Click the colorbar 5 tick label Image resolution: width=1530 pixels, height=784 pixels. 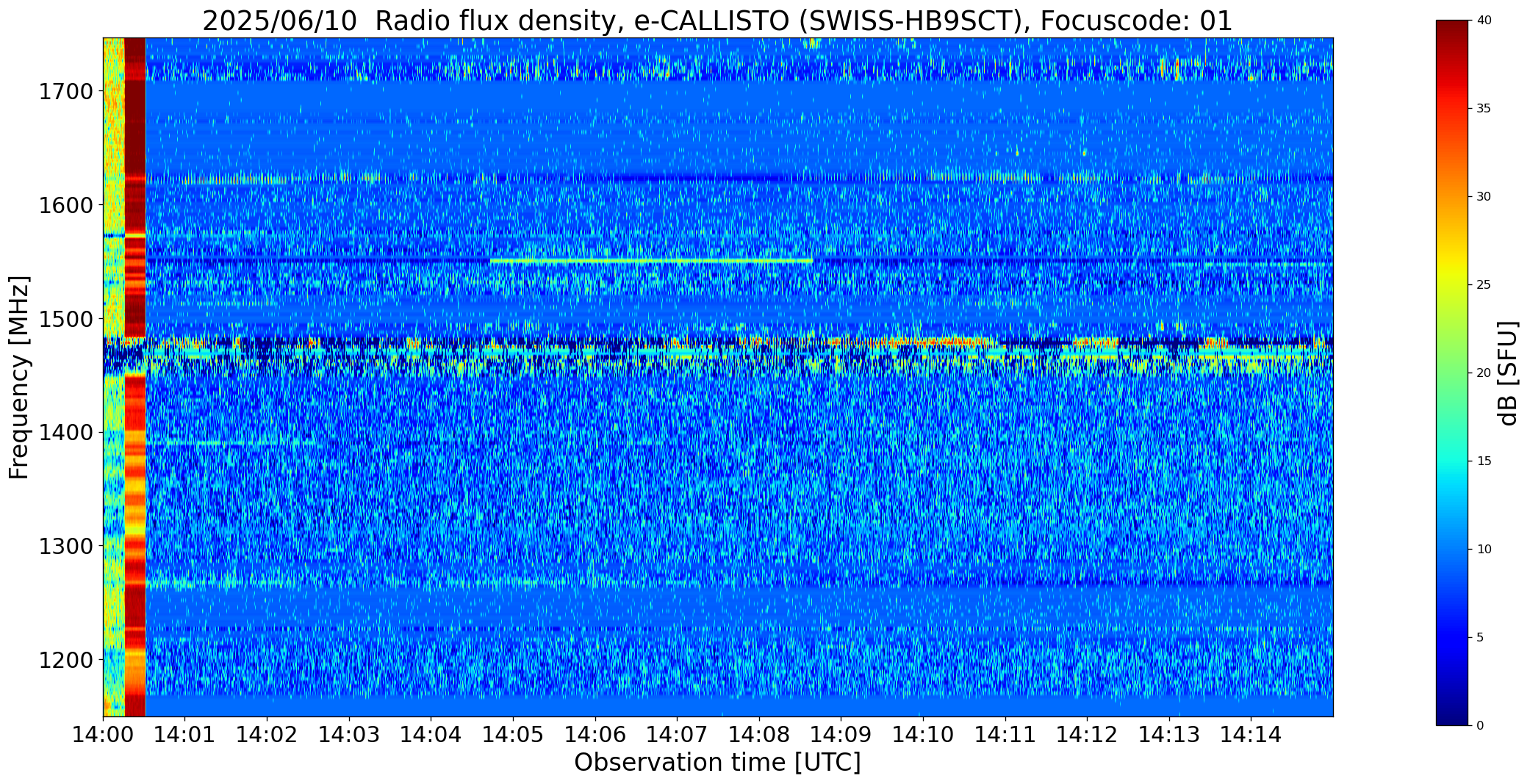1480,638
